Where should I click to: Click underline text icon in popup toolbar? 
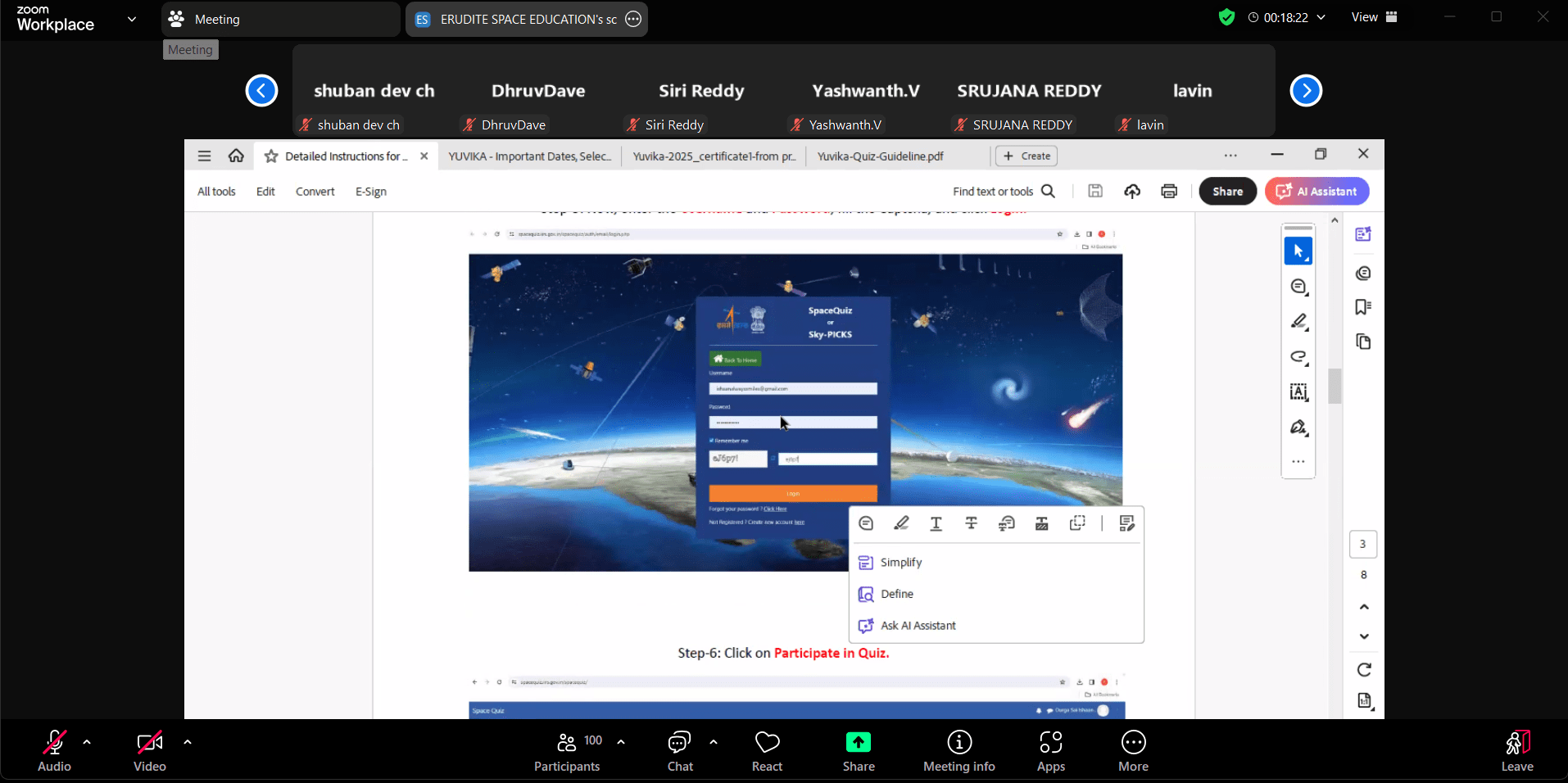pos(936,523)
